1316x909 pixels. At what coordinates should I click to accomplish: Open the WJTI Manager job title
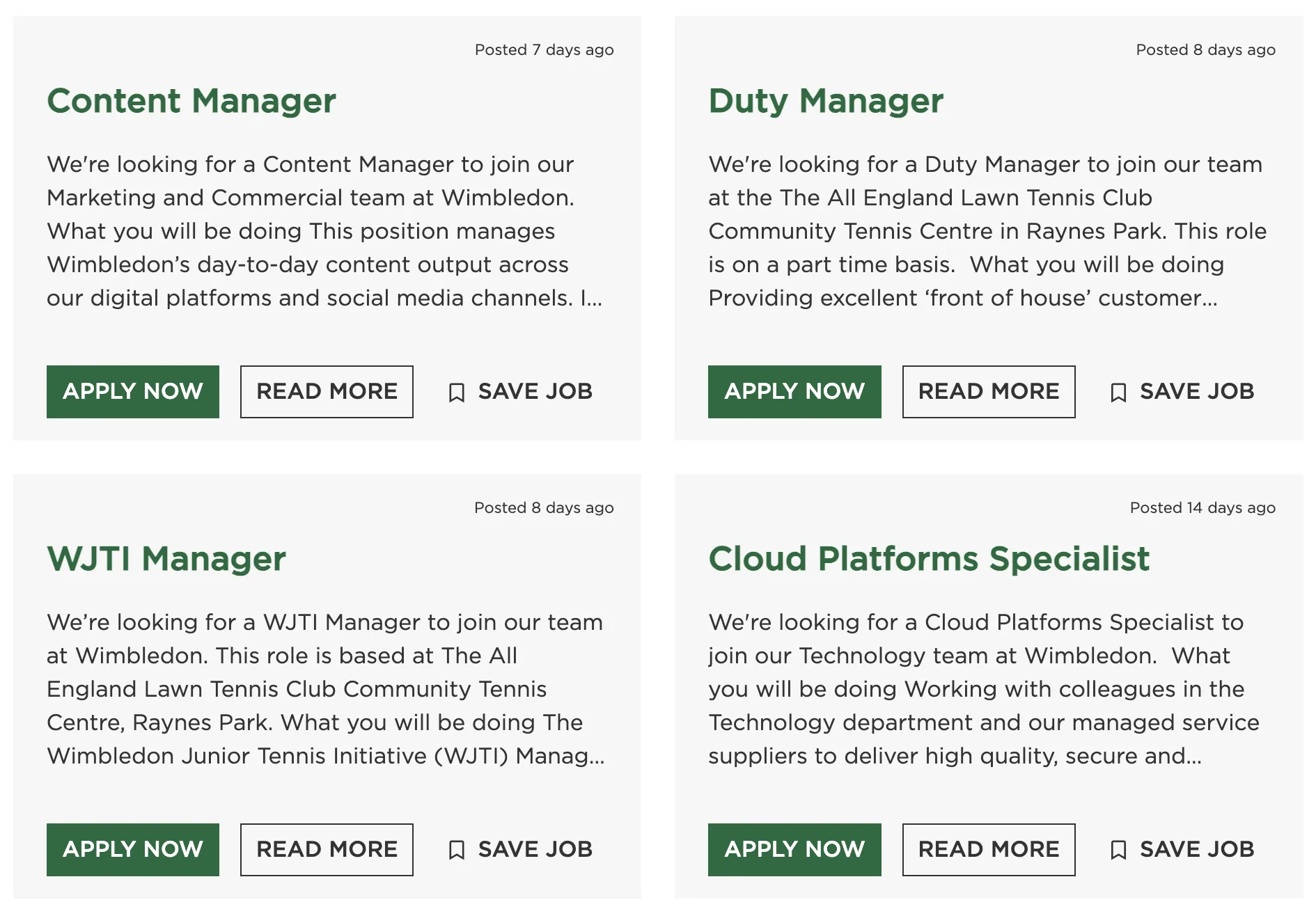[x=166, y=559]
